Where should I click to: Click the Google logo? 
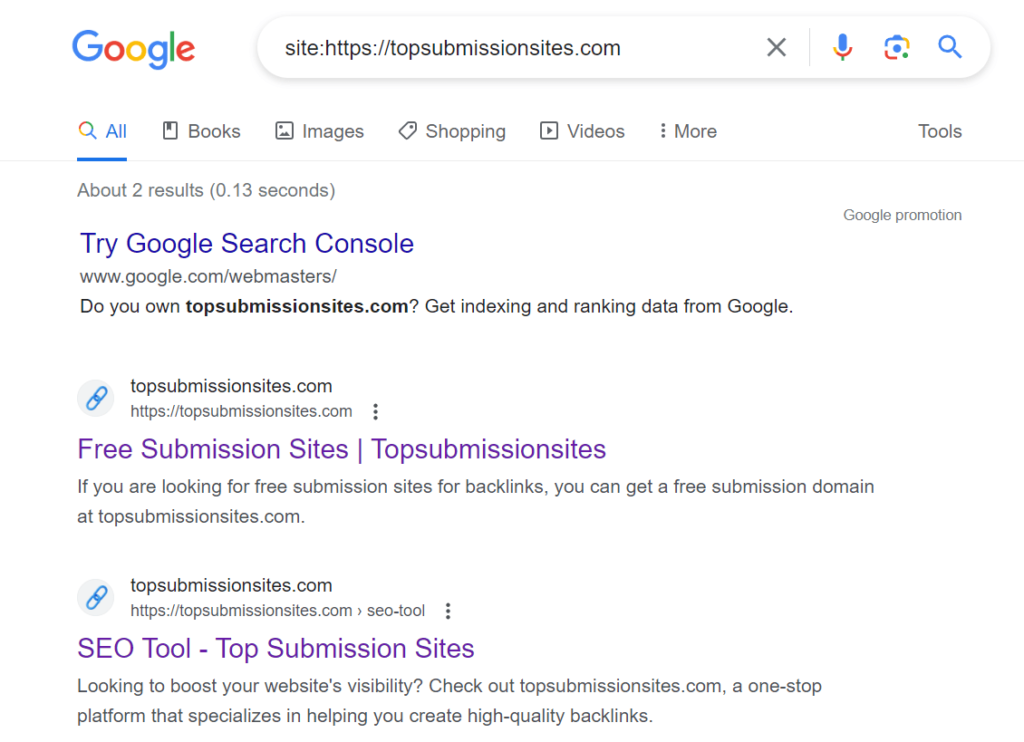pyautogui.click(x=133, y=48)
